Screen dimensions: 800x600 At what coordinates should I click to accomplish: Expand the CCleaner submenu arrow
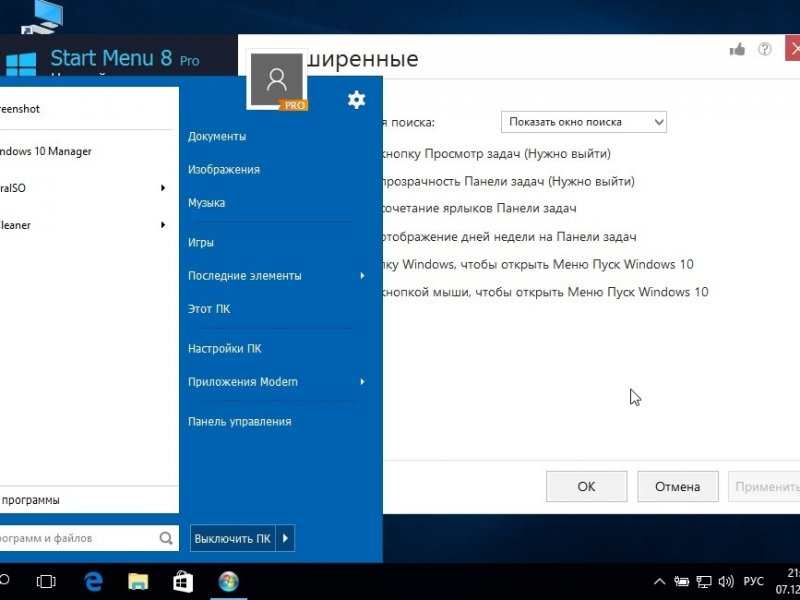pyautogui.click(x=163, y=224)
